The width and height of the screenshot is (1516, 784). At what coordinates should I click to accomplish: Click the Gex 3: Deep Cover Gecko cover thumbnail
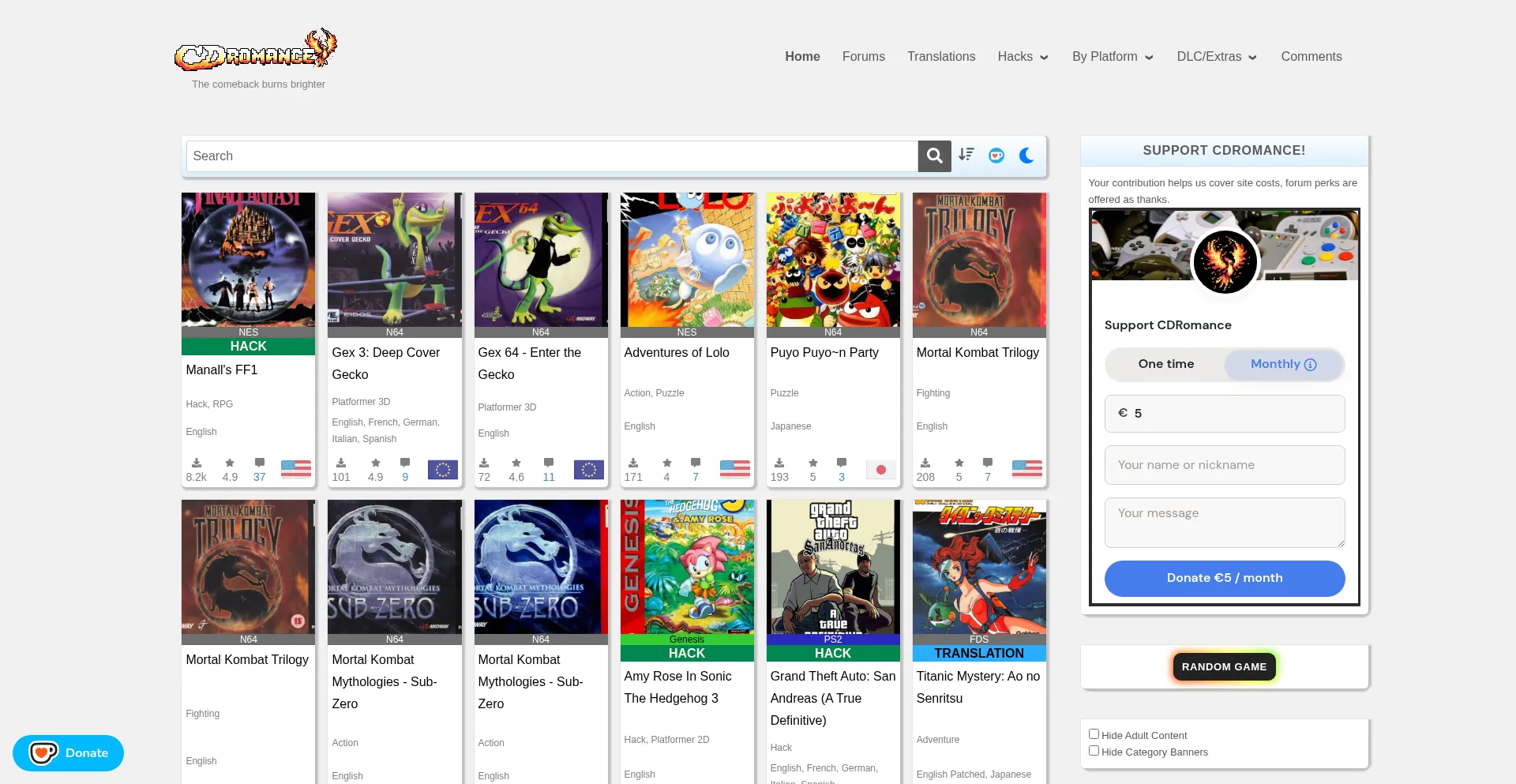coord(394,260)
